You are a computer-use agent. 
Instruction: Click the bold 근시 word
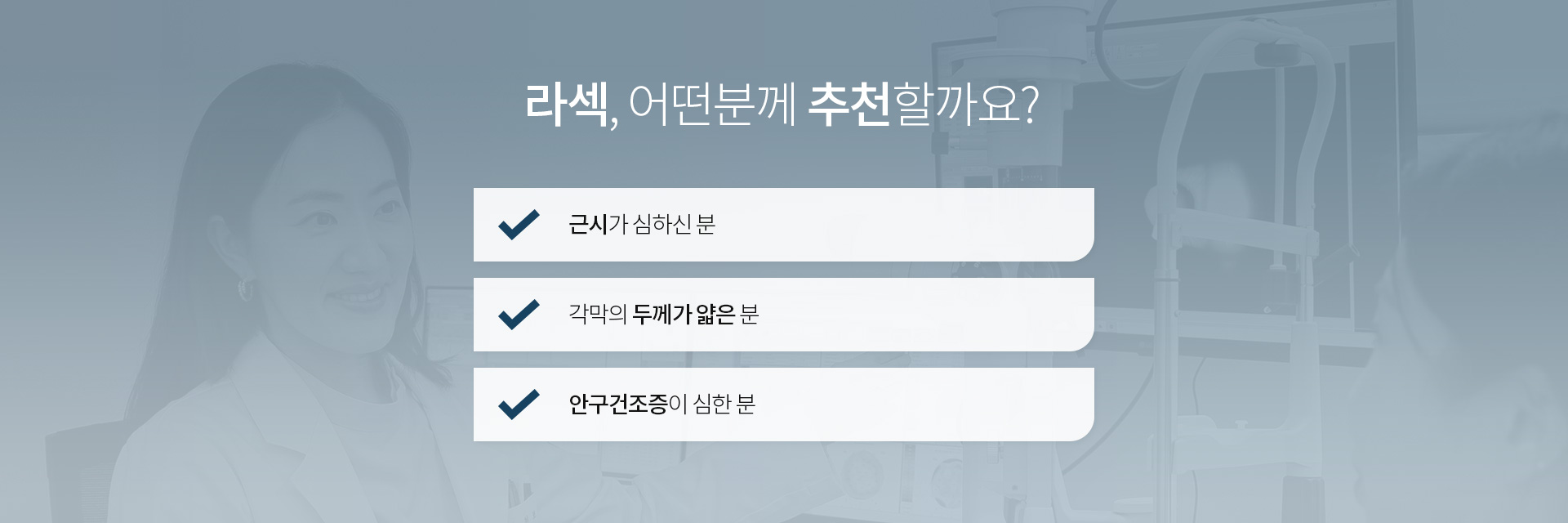click(x=588, y=225)
